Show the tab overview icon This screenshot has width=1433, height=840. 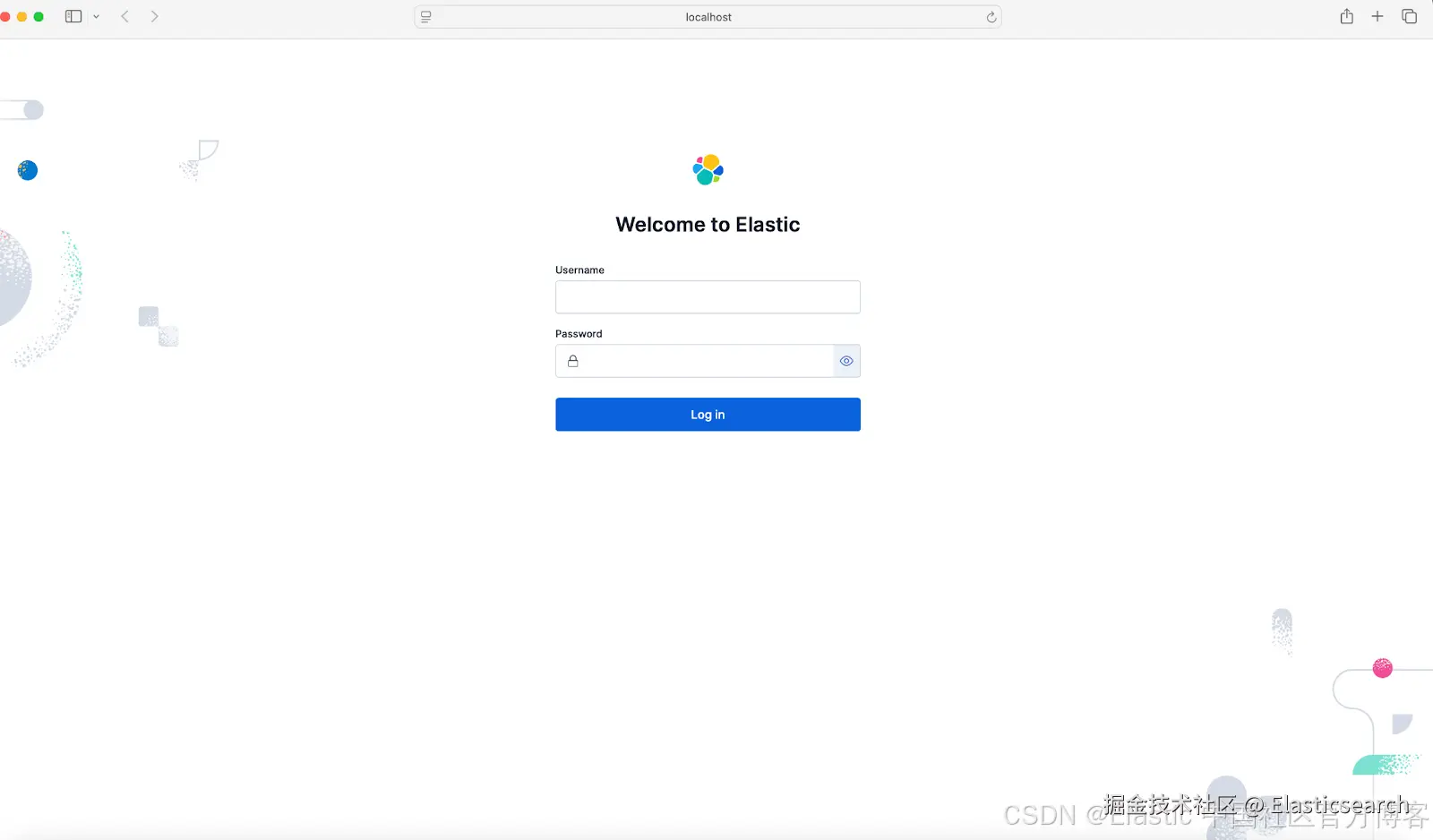[x=1409, y=16]
